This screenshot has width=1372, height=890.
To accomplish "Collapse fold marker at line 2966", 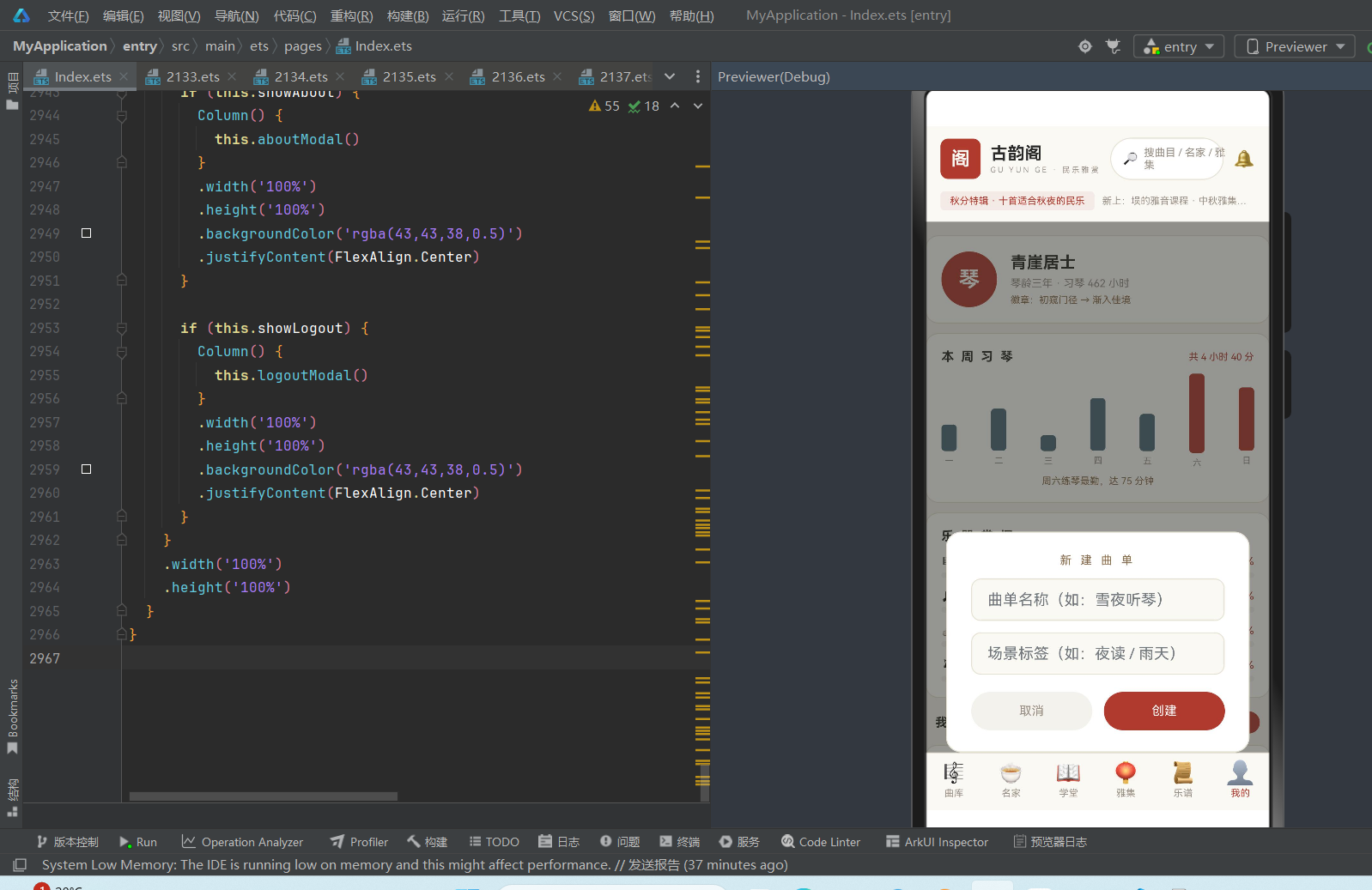I will 122,634.
